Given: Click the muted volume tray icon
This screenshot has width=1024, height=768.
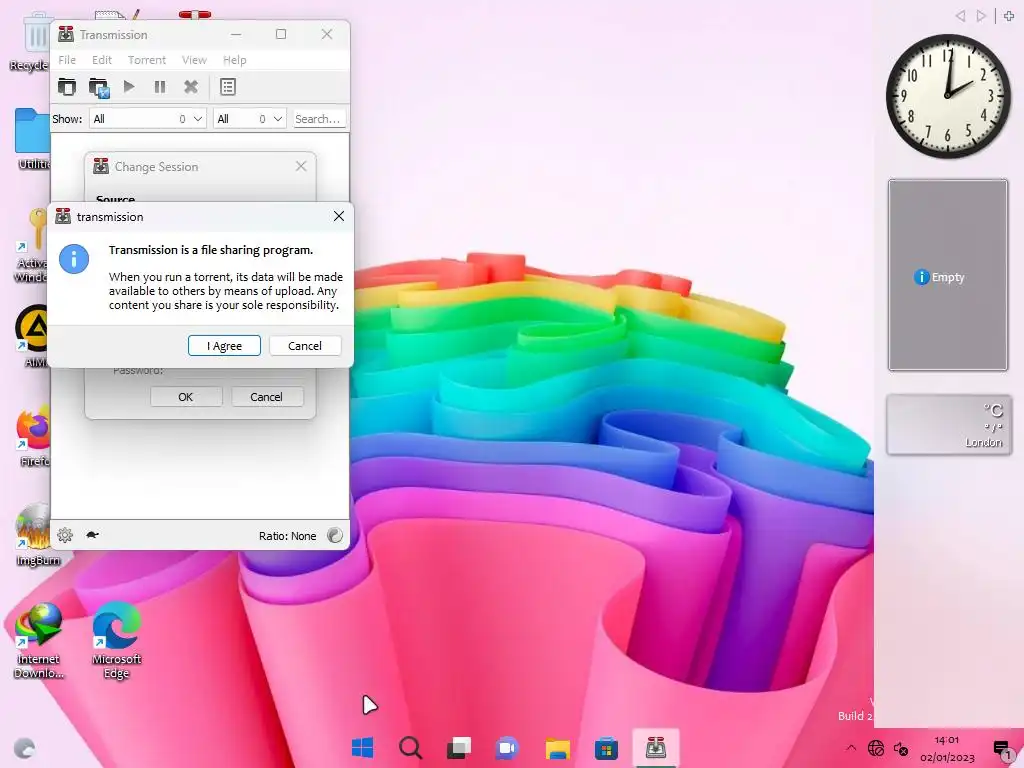Looking at the screenshot, I should (x=901, y=748).
